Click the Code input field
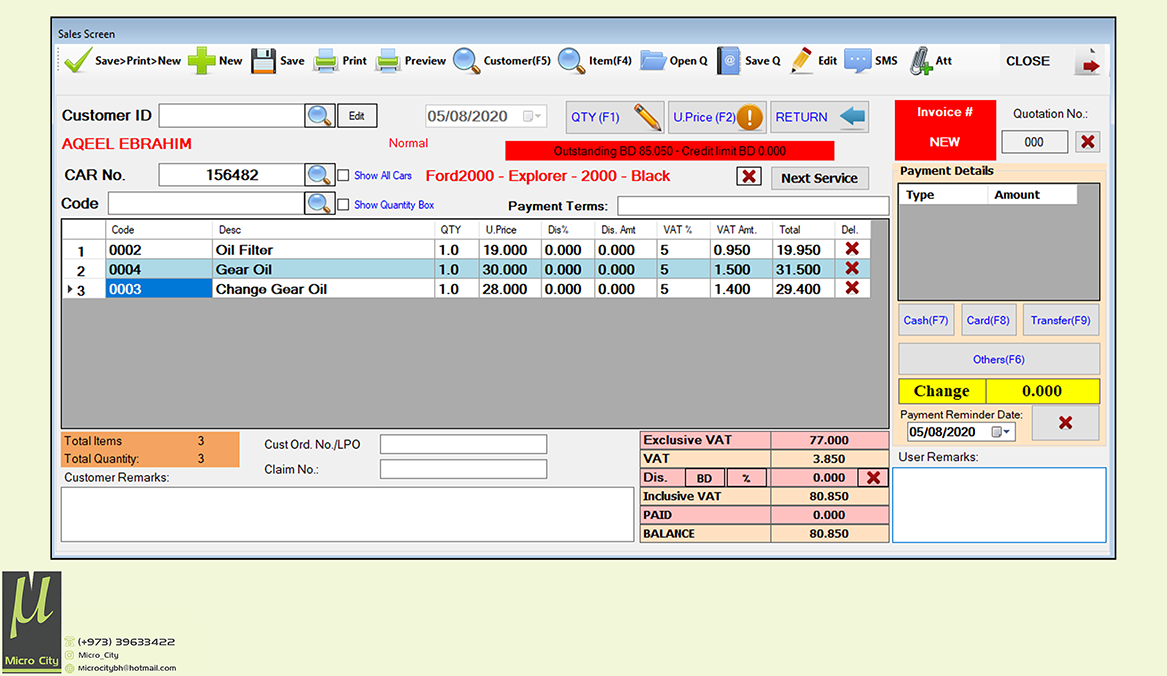Viewport: 1167px width, 676px height. (206, 203)
